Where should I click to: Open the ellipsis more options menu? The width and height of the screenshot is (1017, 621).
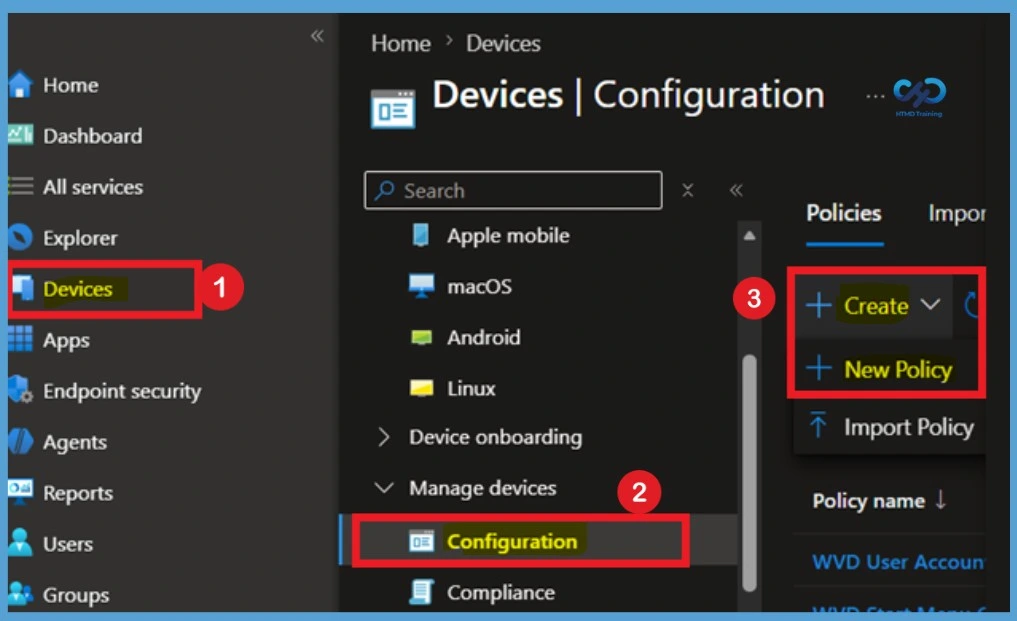[875, 96]
